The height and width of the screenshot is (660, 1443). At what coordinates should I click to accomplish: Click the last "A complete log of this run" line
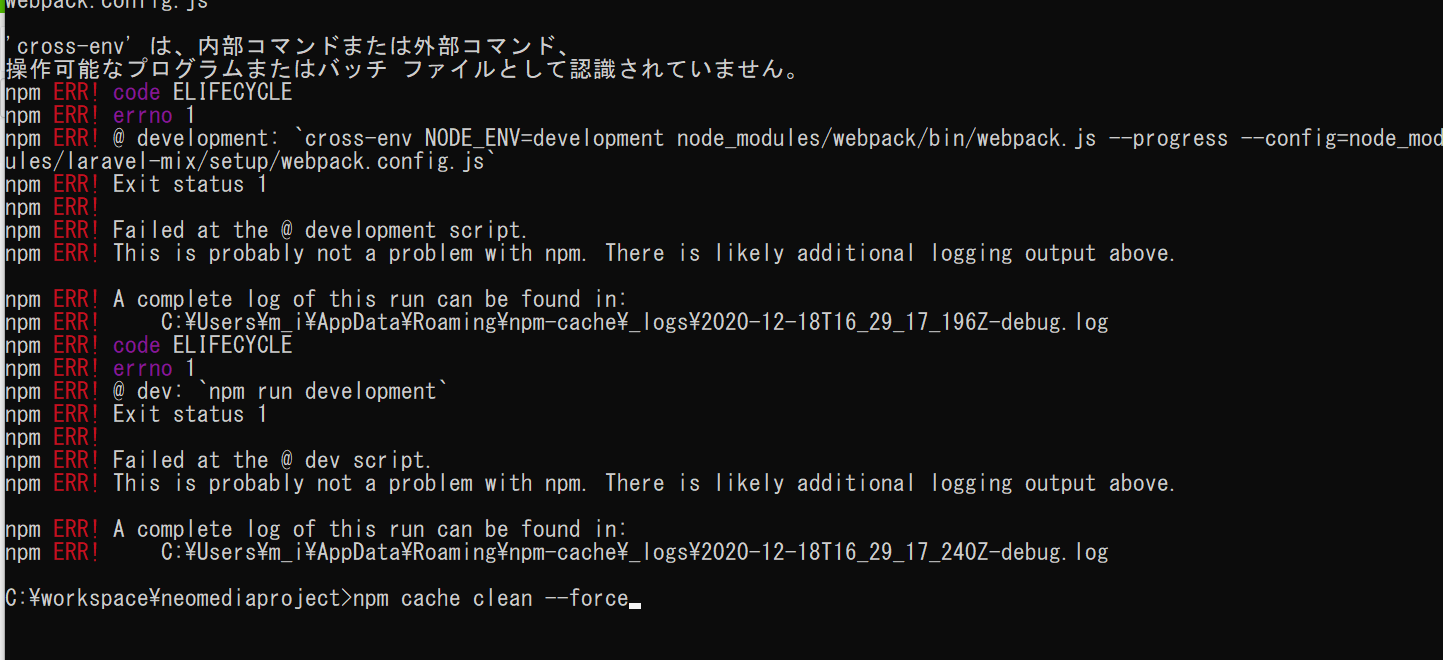pos(369,529)
